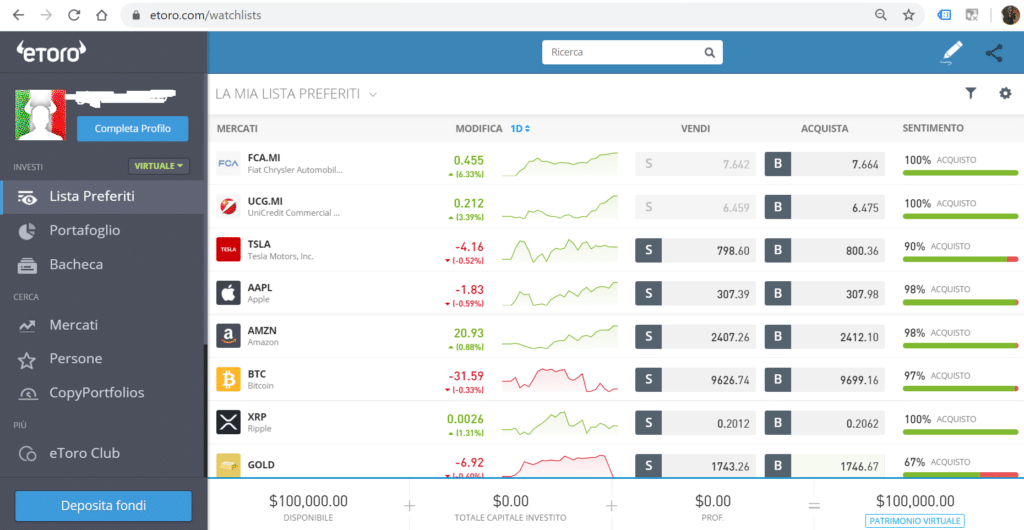Click the Amazon logo icon
The height and width of the screenshot is (530, 1024).
229,336
